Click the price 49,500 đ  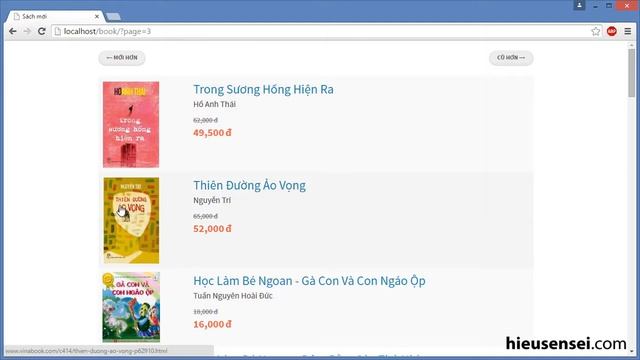[x=212, y=133]
